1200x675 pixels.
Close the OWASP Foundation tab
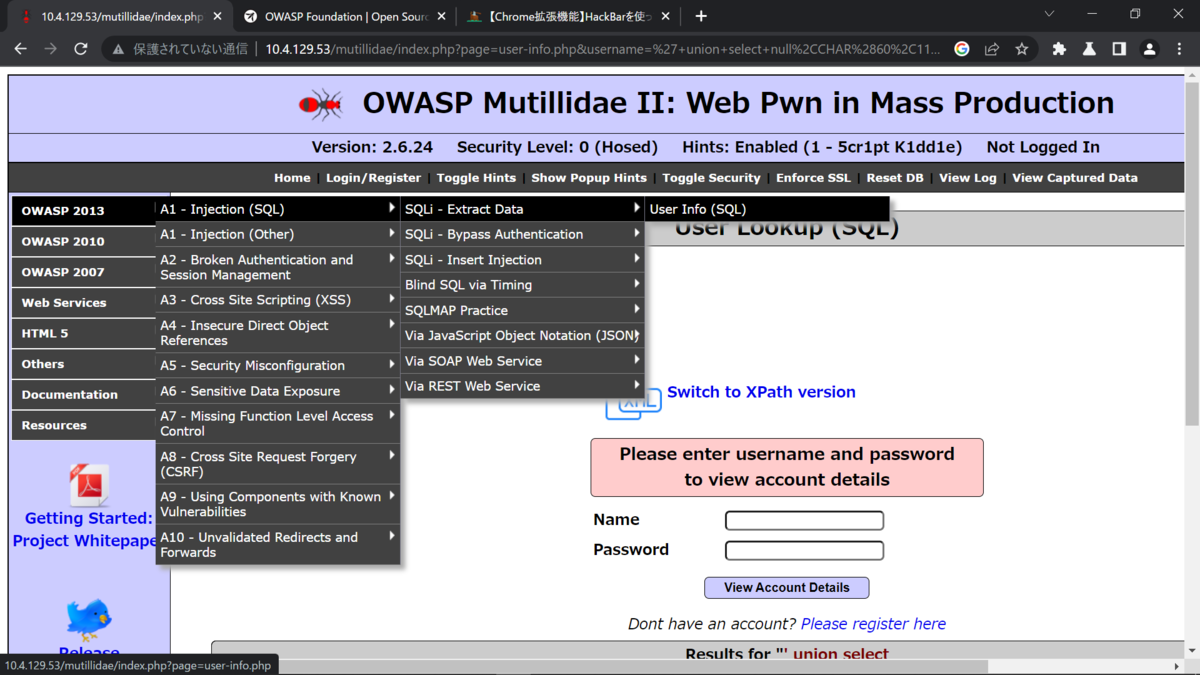click(x=441, y=16)
